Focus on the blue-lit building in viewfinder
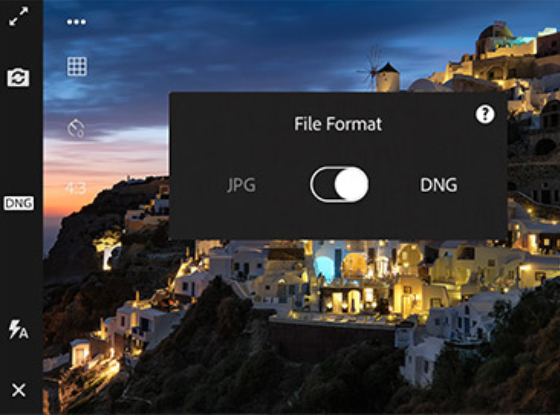This screenshot has width=560, height=415. click(x=327, y=264)
